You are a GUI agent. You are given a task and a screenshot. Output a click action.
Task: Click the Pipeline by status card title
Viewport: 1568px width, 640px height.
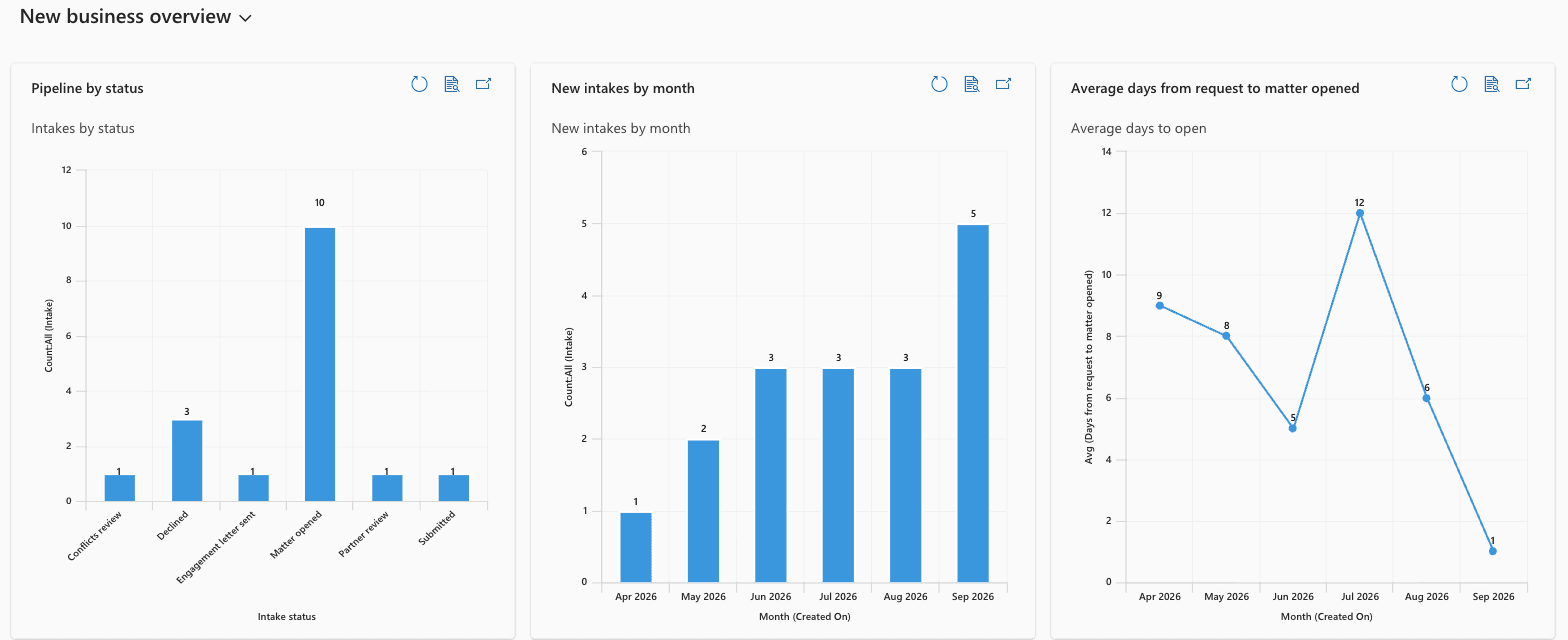coord(88,88)
